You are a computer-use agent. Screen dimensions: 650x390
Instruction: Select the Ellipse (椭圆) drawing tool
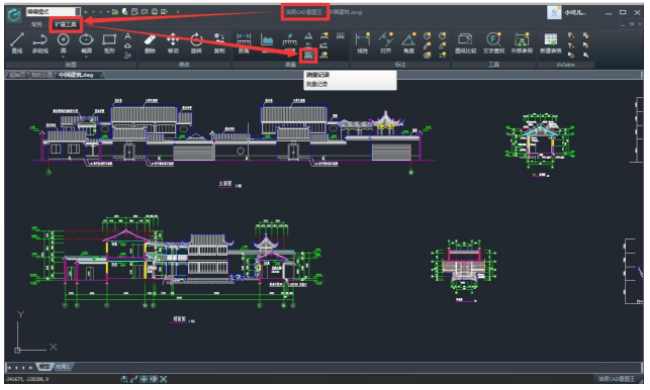(x=86, y=42)
